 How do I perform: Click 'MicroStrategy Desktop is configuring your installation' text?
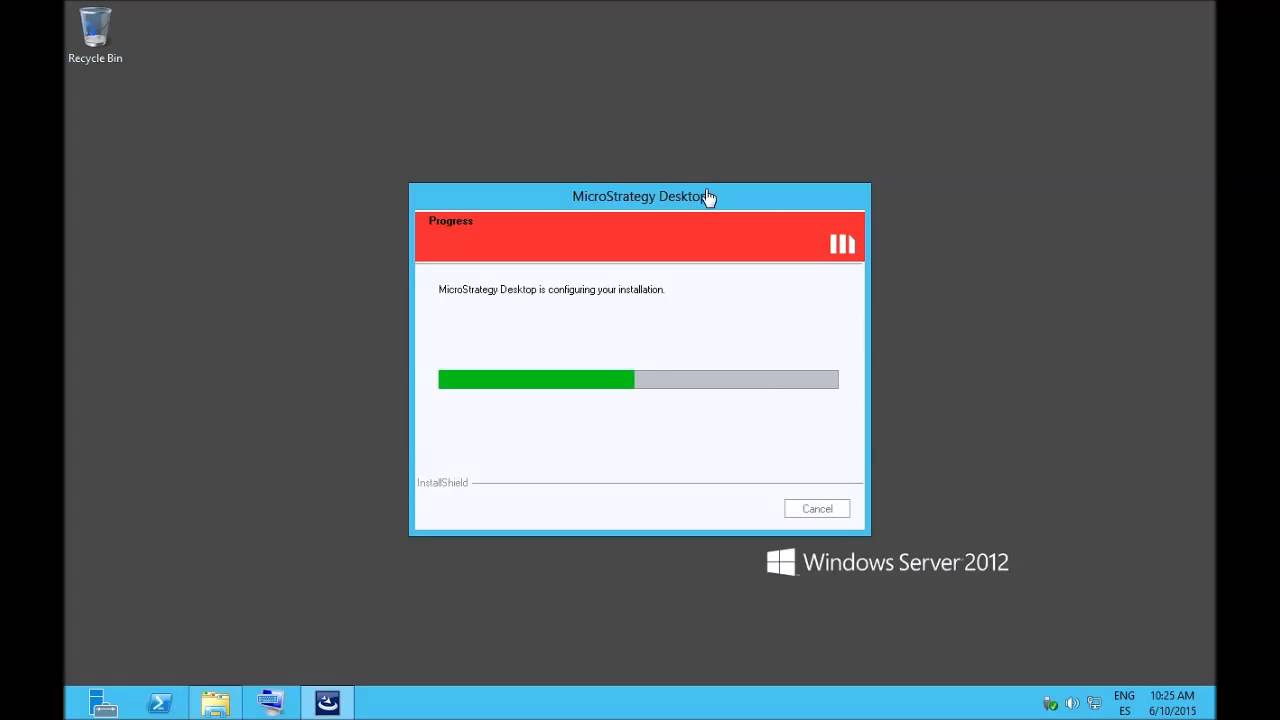click(551, 290)
